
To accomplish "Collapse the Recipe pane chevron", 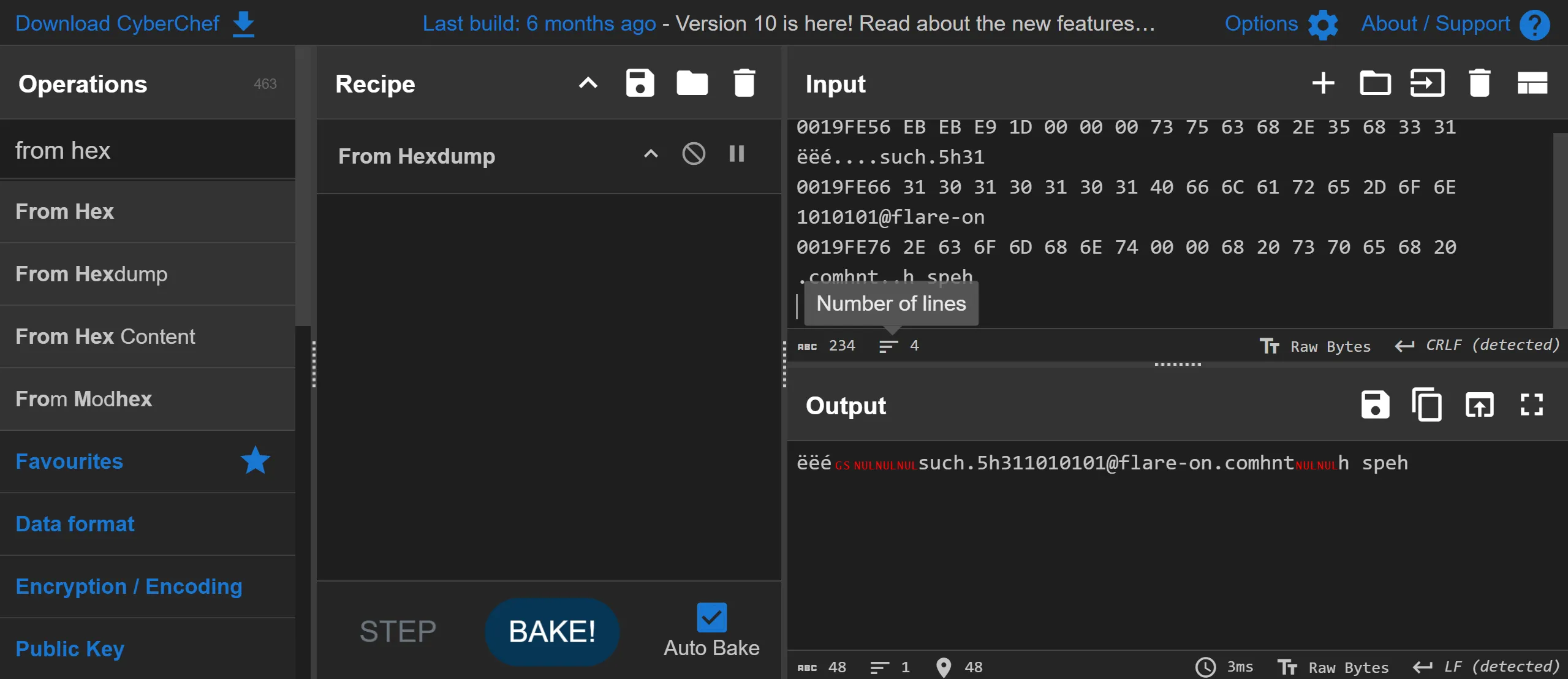I will pos(588,83).
